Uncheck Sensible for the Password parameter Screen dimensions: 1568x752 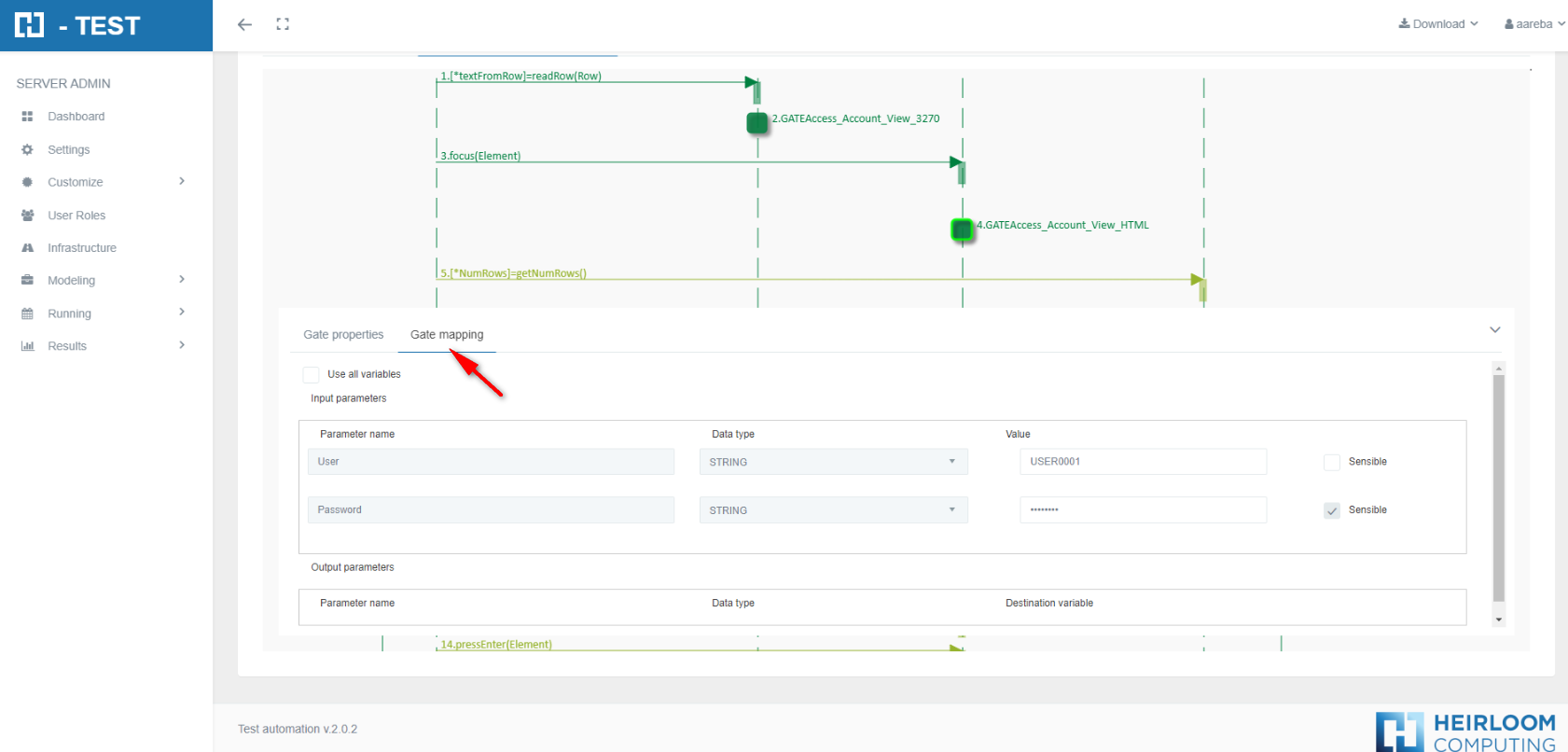(1332, 510)
